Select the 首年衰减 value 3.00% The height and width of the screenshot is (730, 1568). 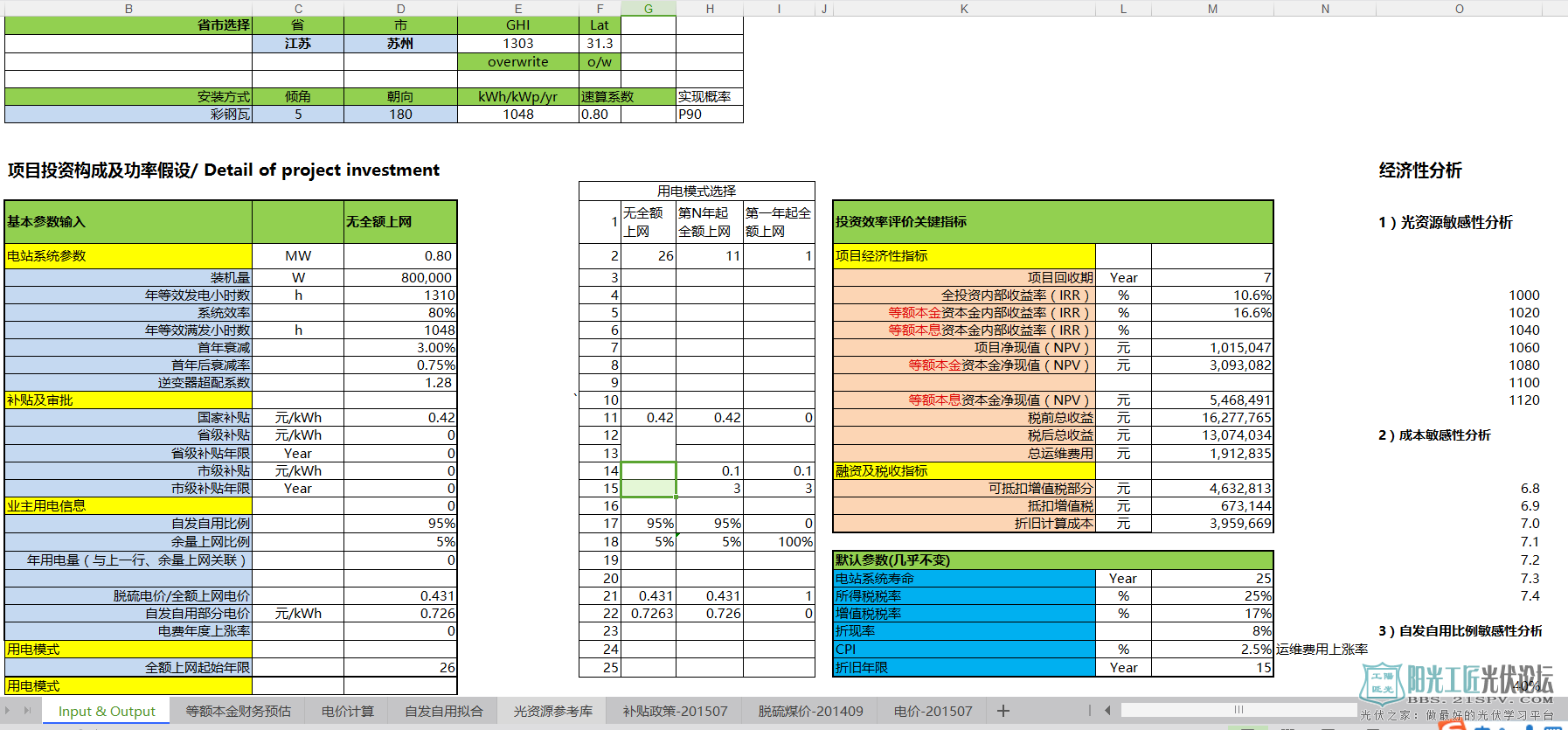(400, 348)
